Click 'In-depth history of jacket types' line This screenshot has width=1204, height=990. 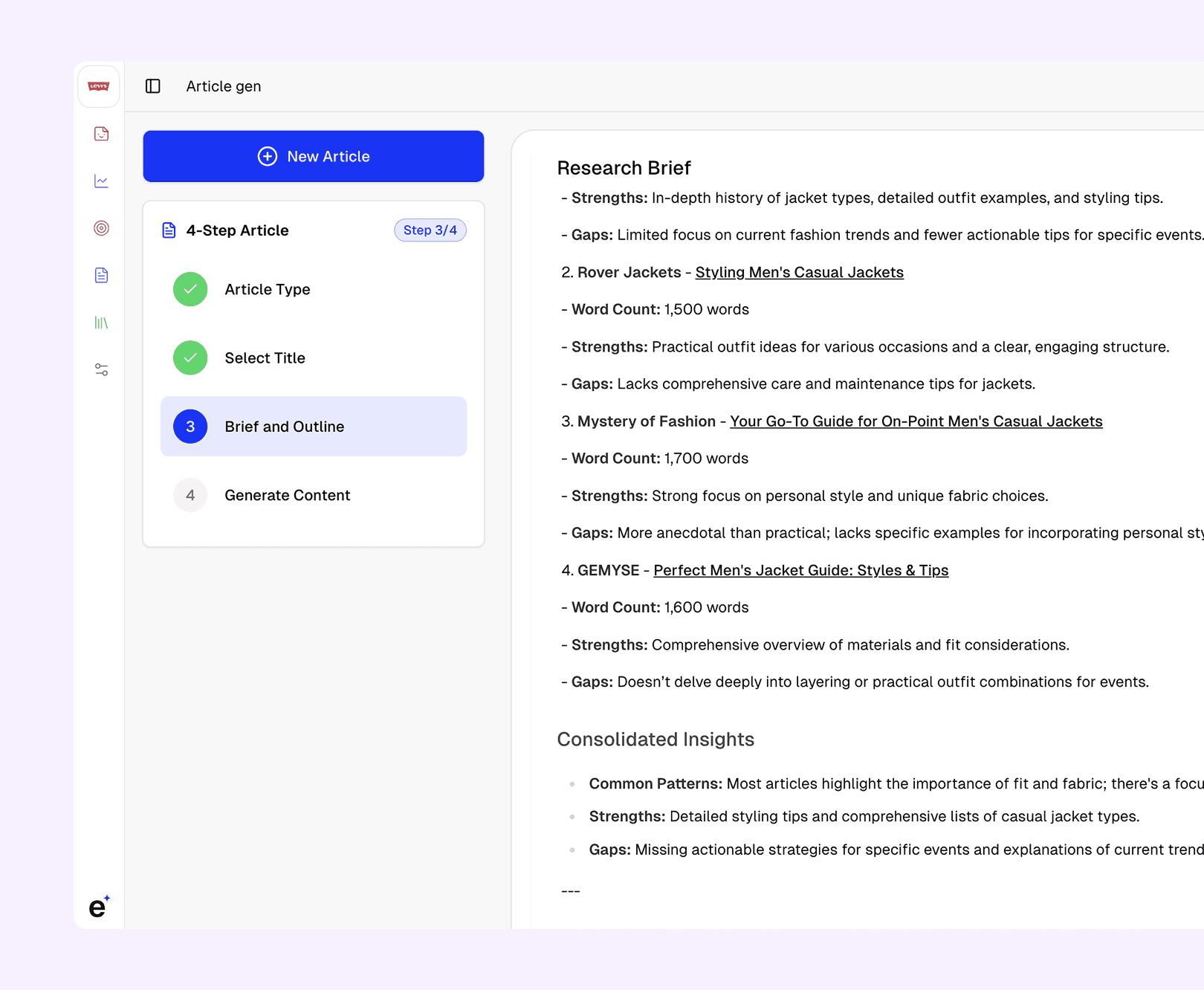pyautogui.click(x=862, y=198)
